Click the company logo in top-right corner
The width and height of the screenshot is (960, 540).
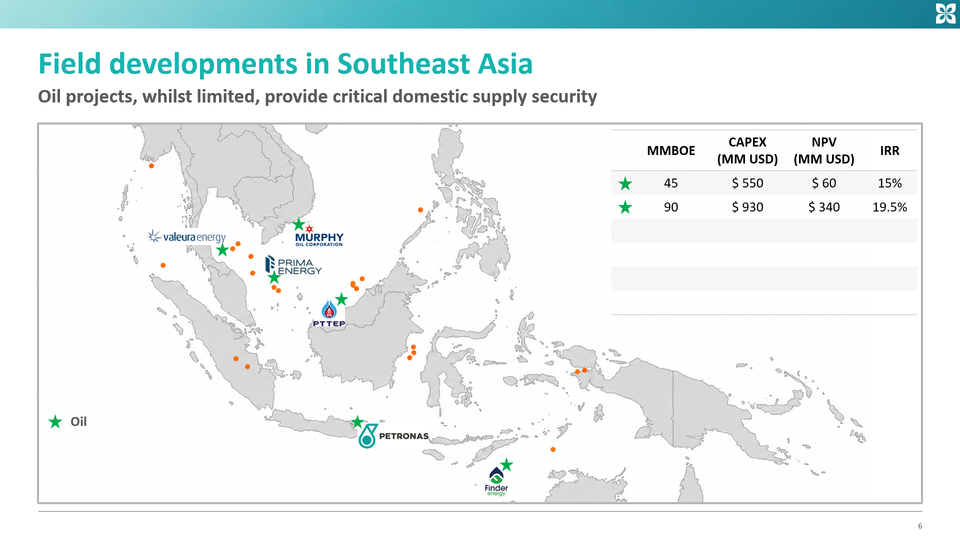pyautogui.click(x=945, y=13)
